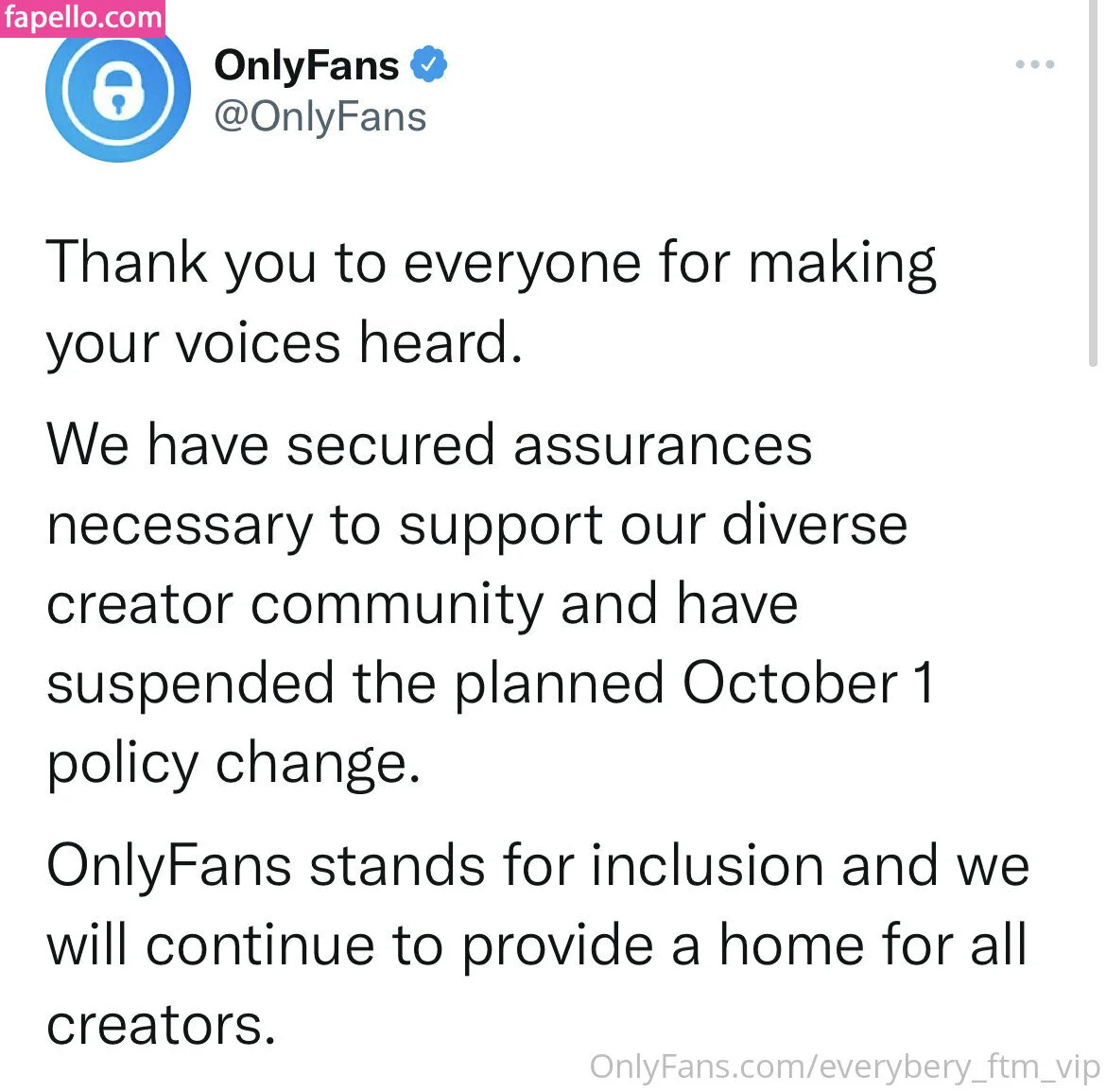Click the blue verified checkmark badge

pyautogui.click(x=430, y=64)
